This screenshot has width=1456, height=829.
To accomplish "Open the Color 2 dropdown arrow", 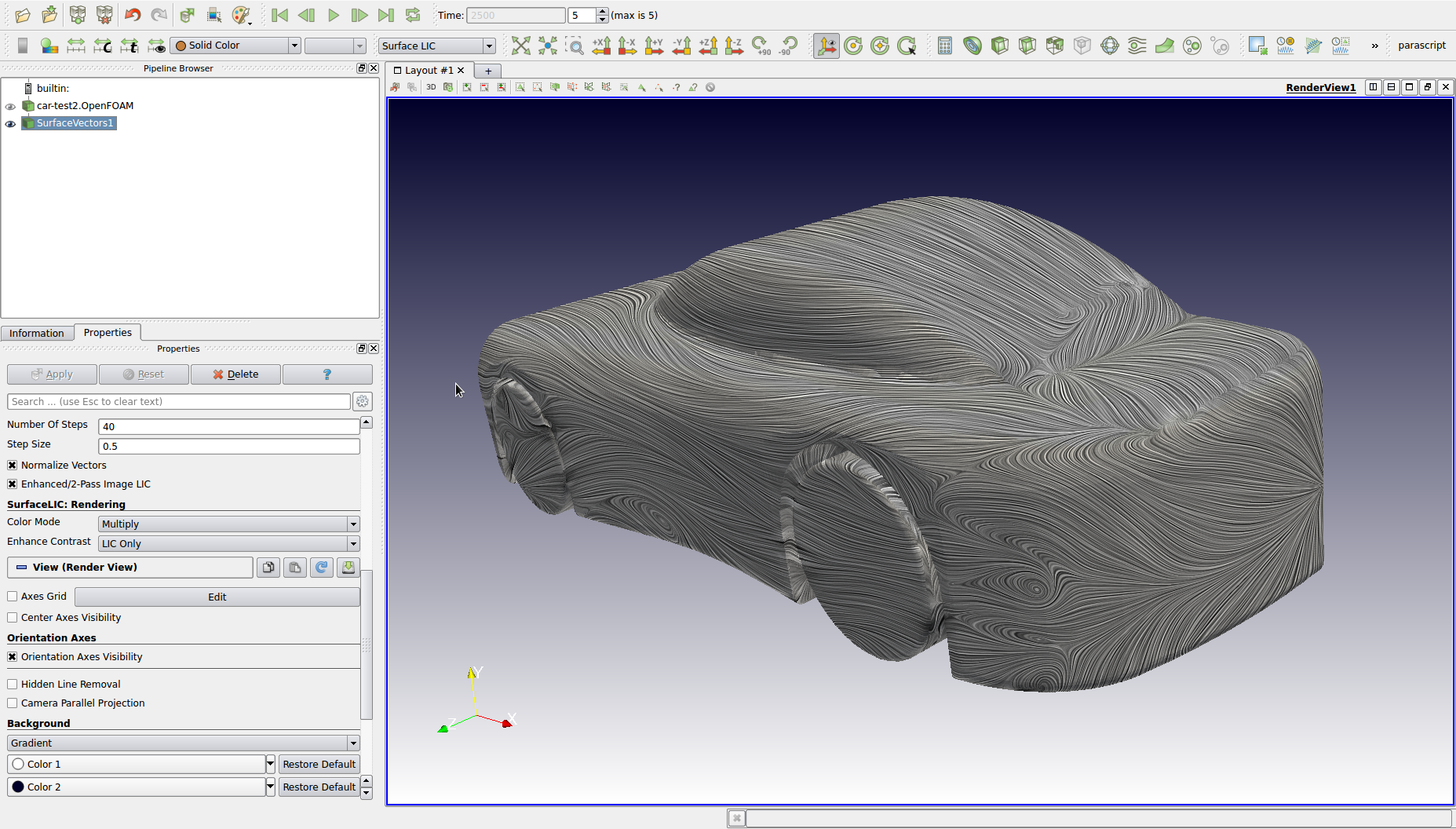I will (270, 787).
